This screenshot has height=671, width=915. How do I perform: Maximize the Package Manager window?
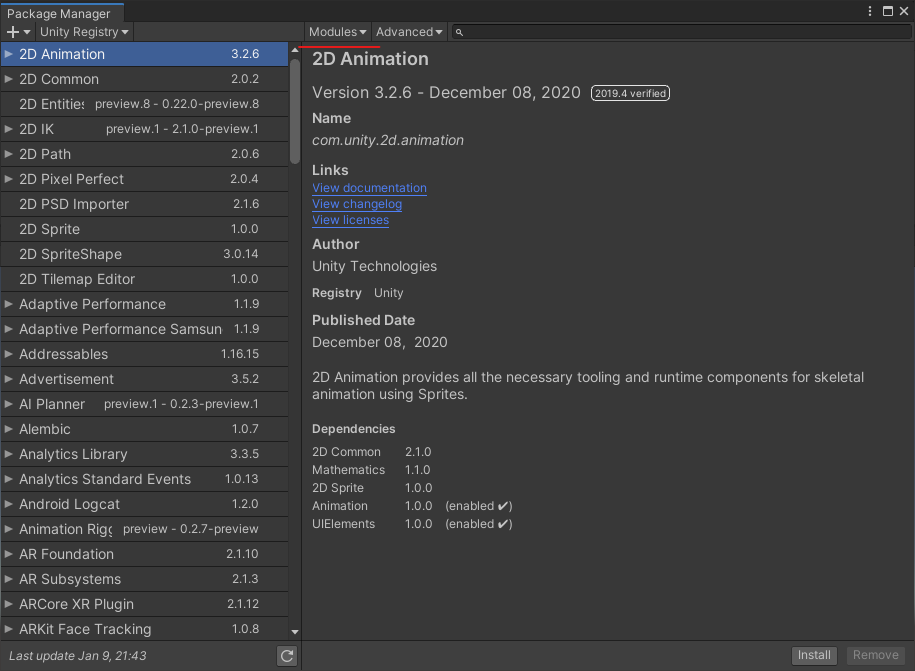tap(888, 11)
